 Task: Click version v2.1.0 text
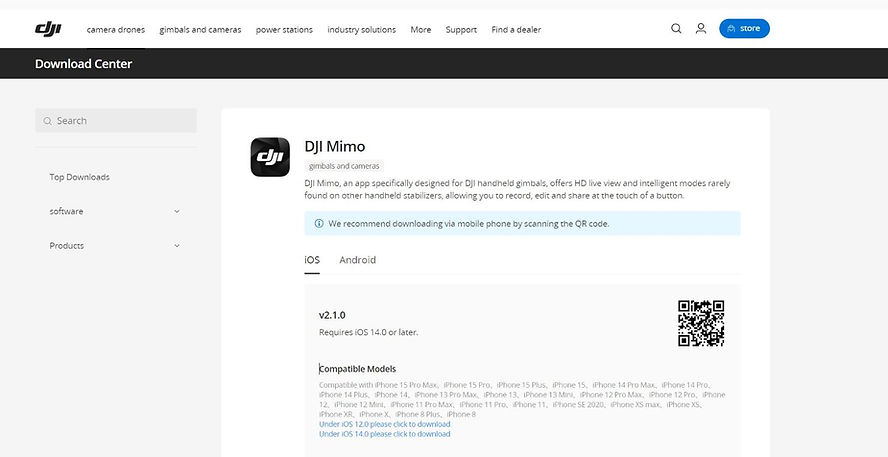coord(332,315)
